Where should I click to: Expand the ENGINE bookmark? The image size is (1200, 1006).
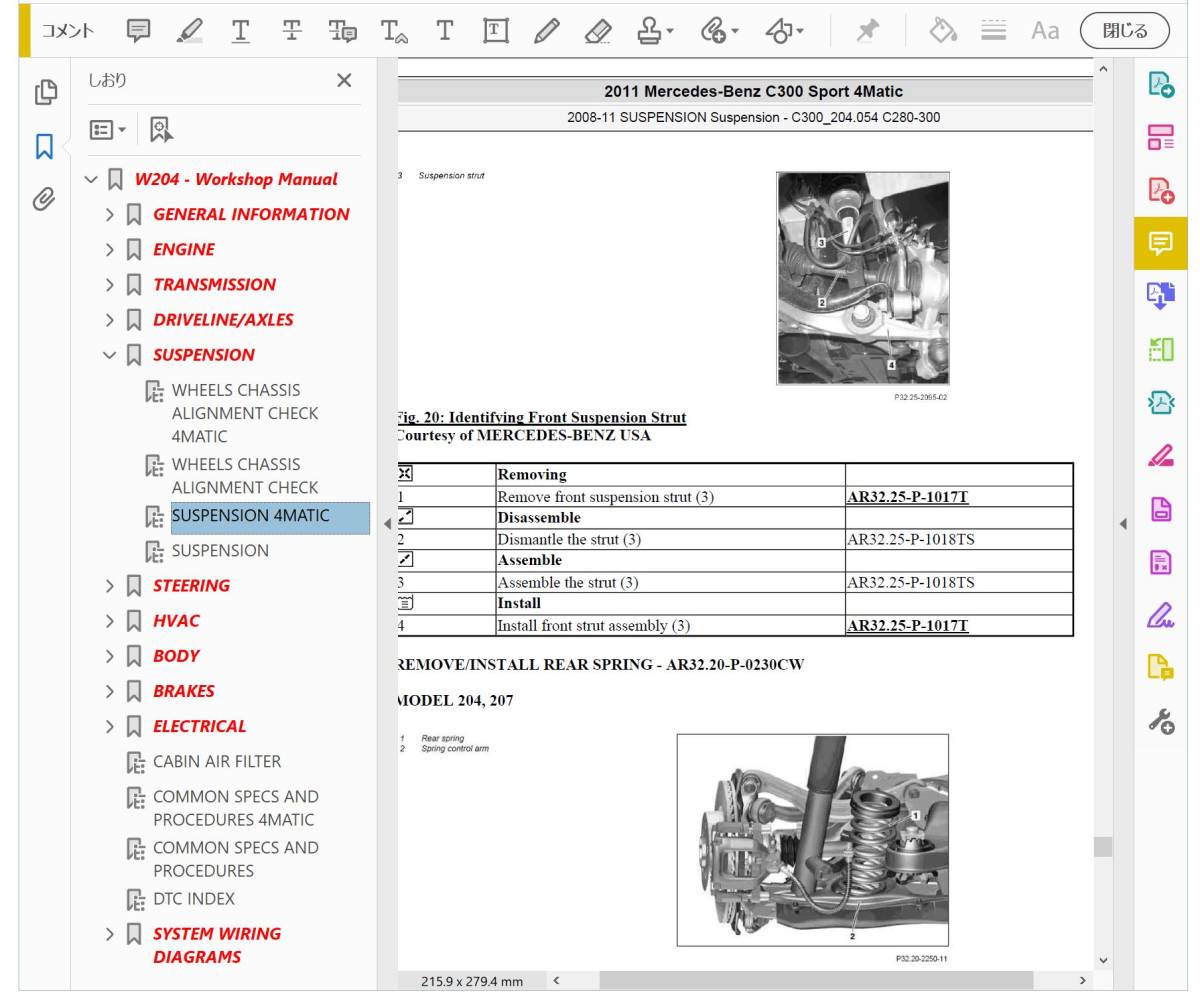[110, 250]
